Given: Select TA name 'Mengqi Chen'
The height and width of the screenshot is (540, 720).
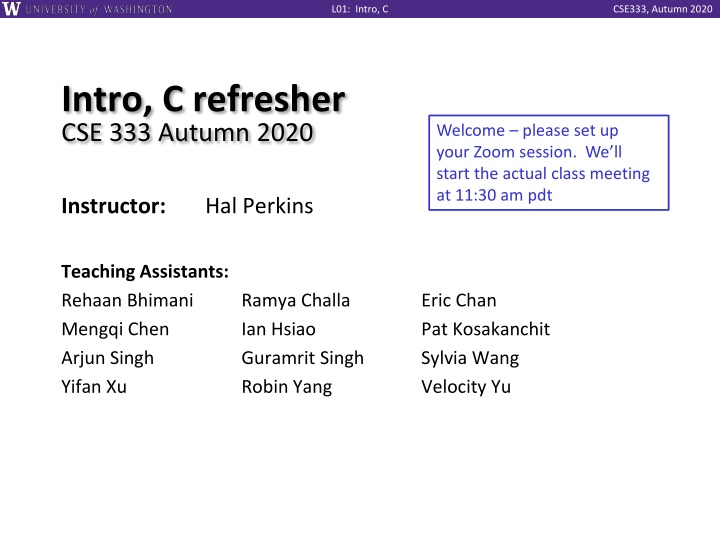Looking at the screenshot, I should pos(115,330).
